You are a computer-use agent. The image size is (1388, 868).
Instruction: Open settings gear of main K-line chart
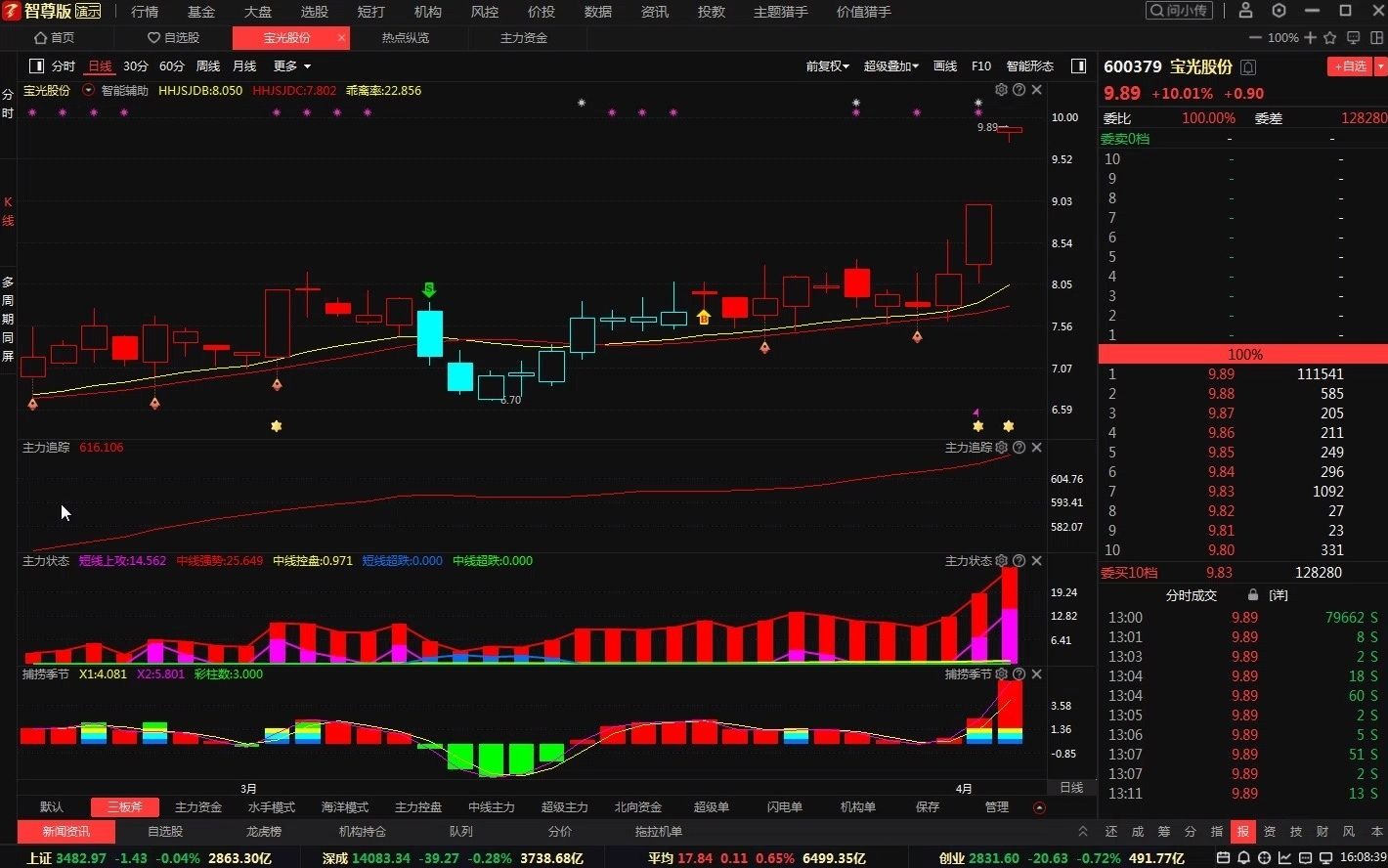[x=1001, y=90]
